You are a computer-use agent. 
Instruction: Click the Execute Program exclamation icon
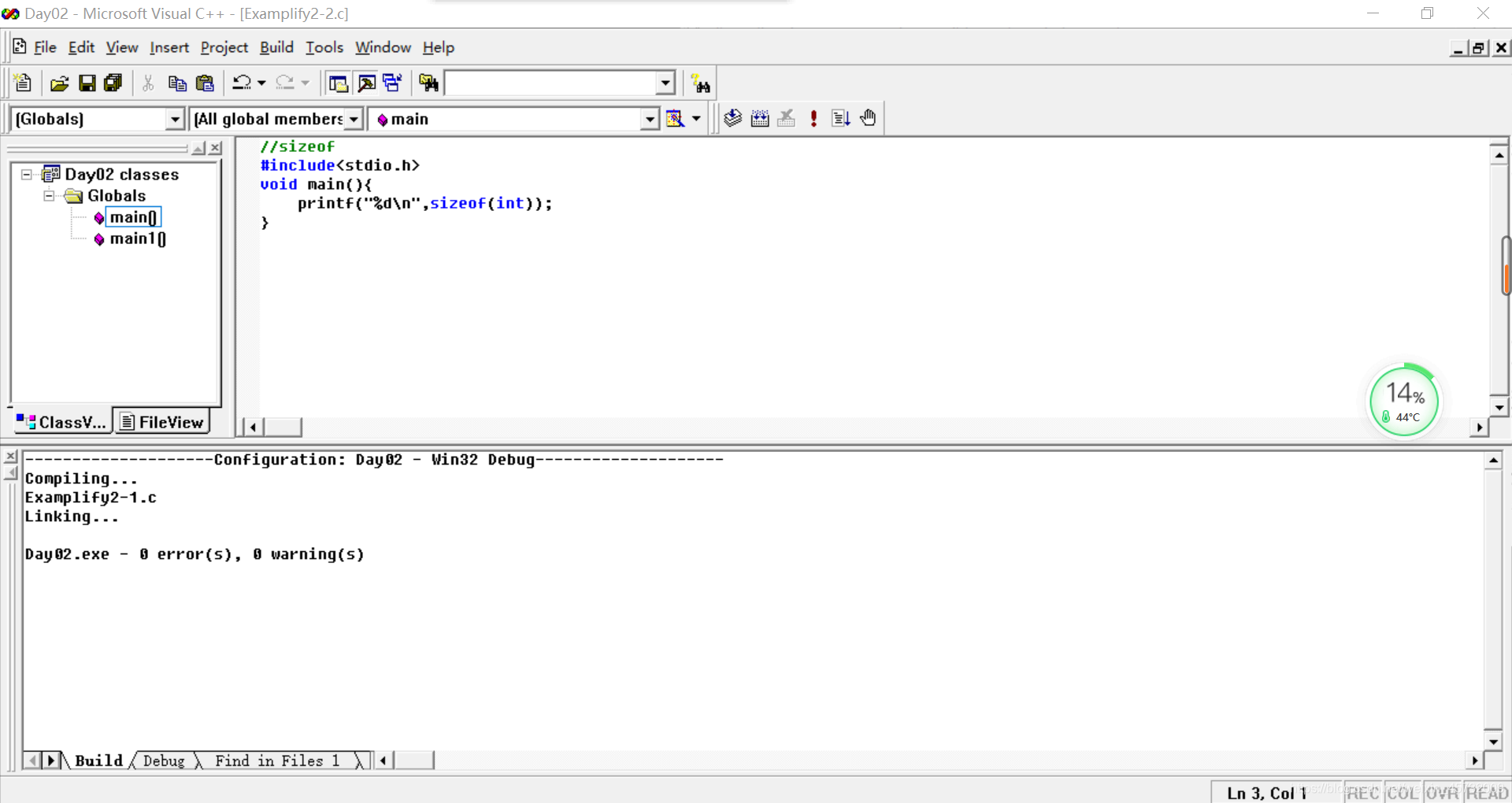[x=813, y=118]
